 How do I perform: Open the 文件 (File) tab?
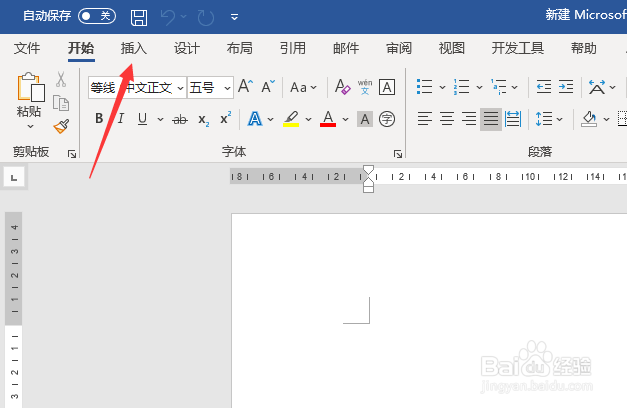27,48
